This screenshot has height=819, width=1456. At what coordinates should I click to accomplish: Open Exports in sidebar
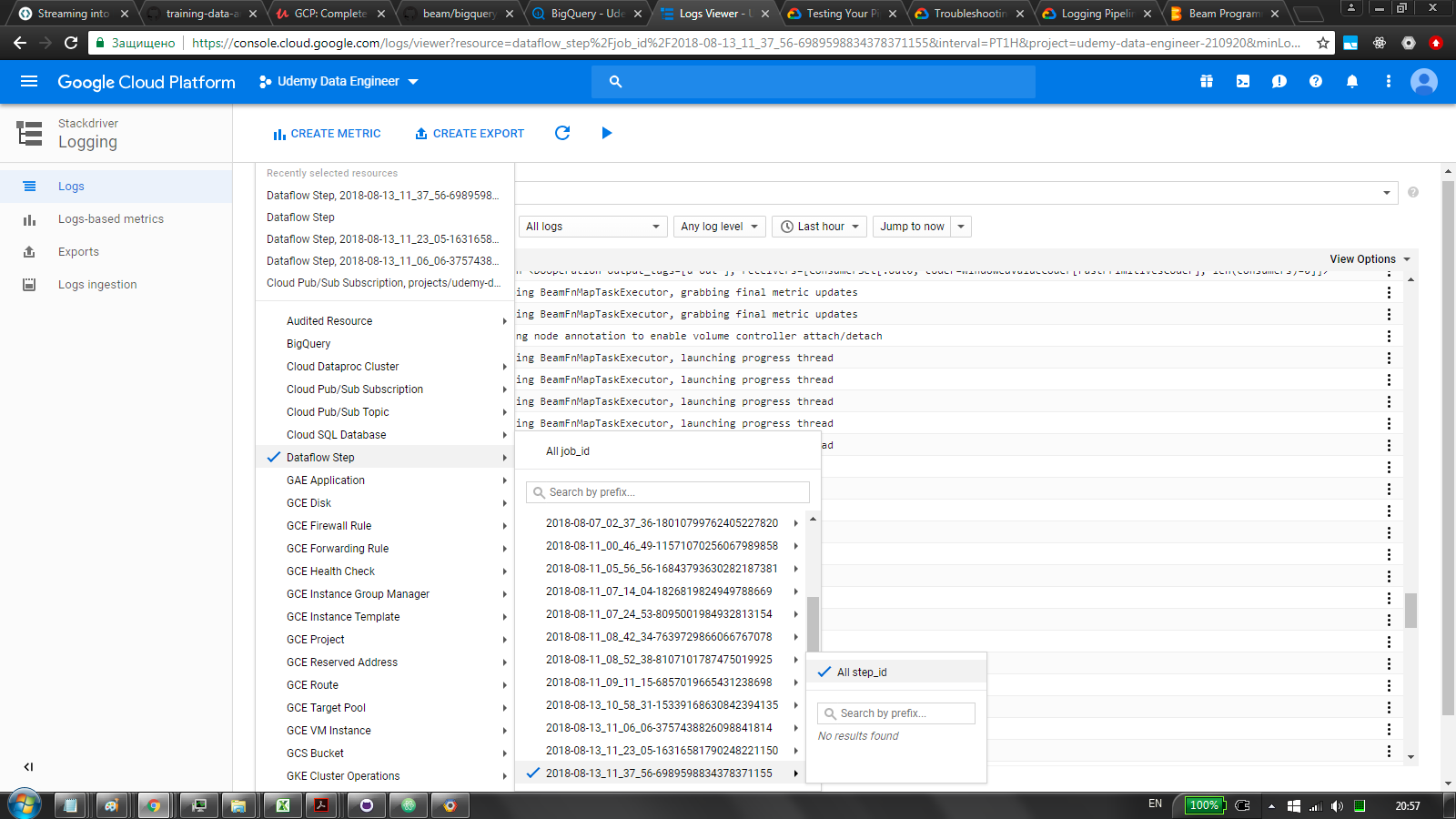pyautogui.click(x=78, y=252)
